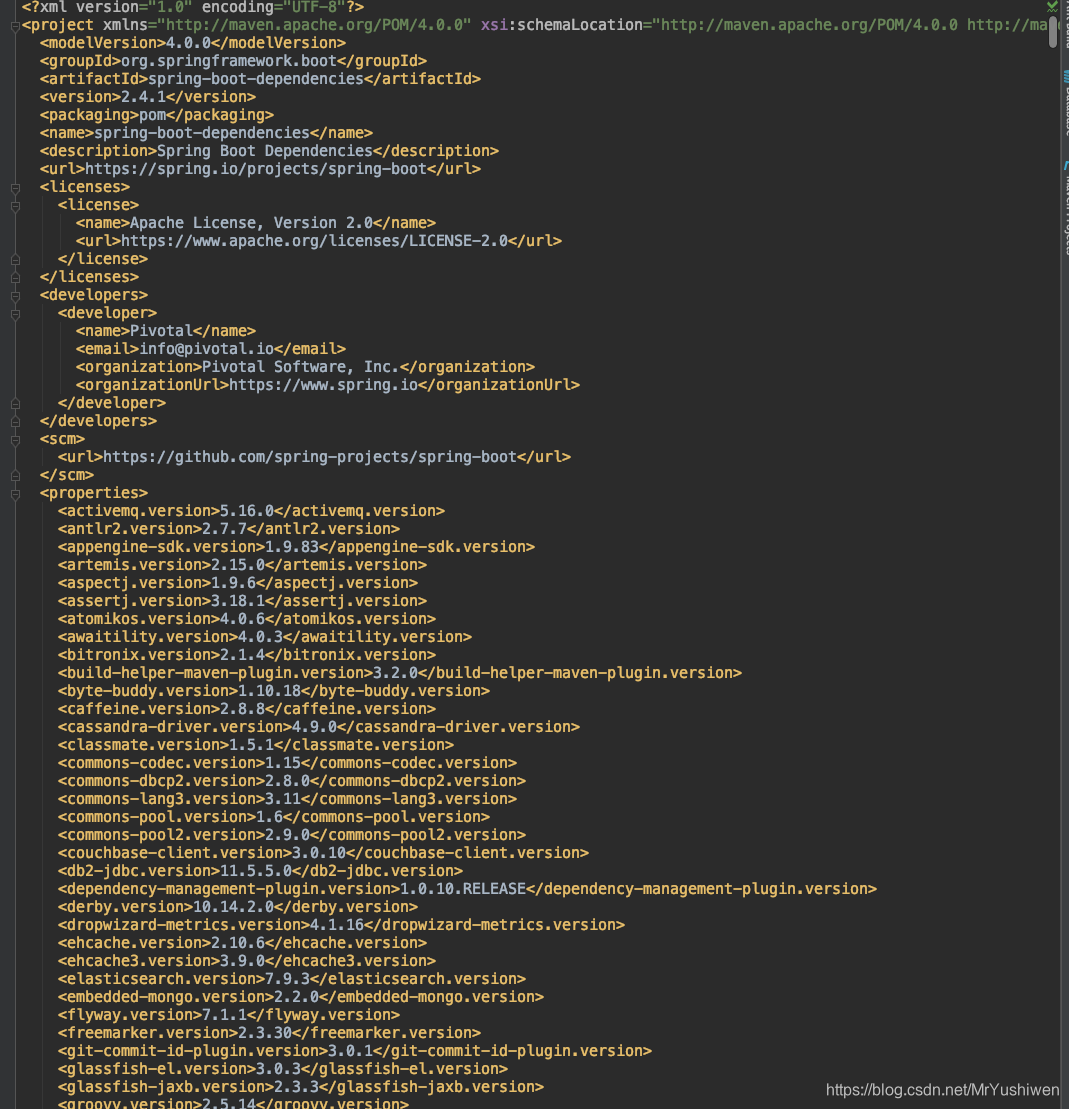Click the commons-codec.version 1.15 line
This screenshot has height=1109, width=1069.
click(288, 764)
